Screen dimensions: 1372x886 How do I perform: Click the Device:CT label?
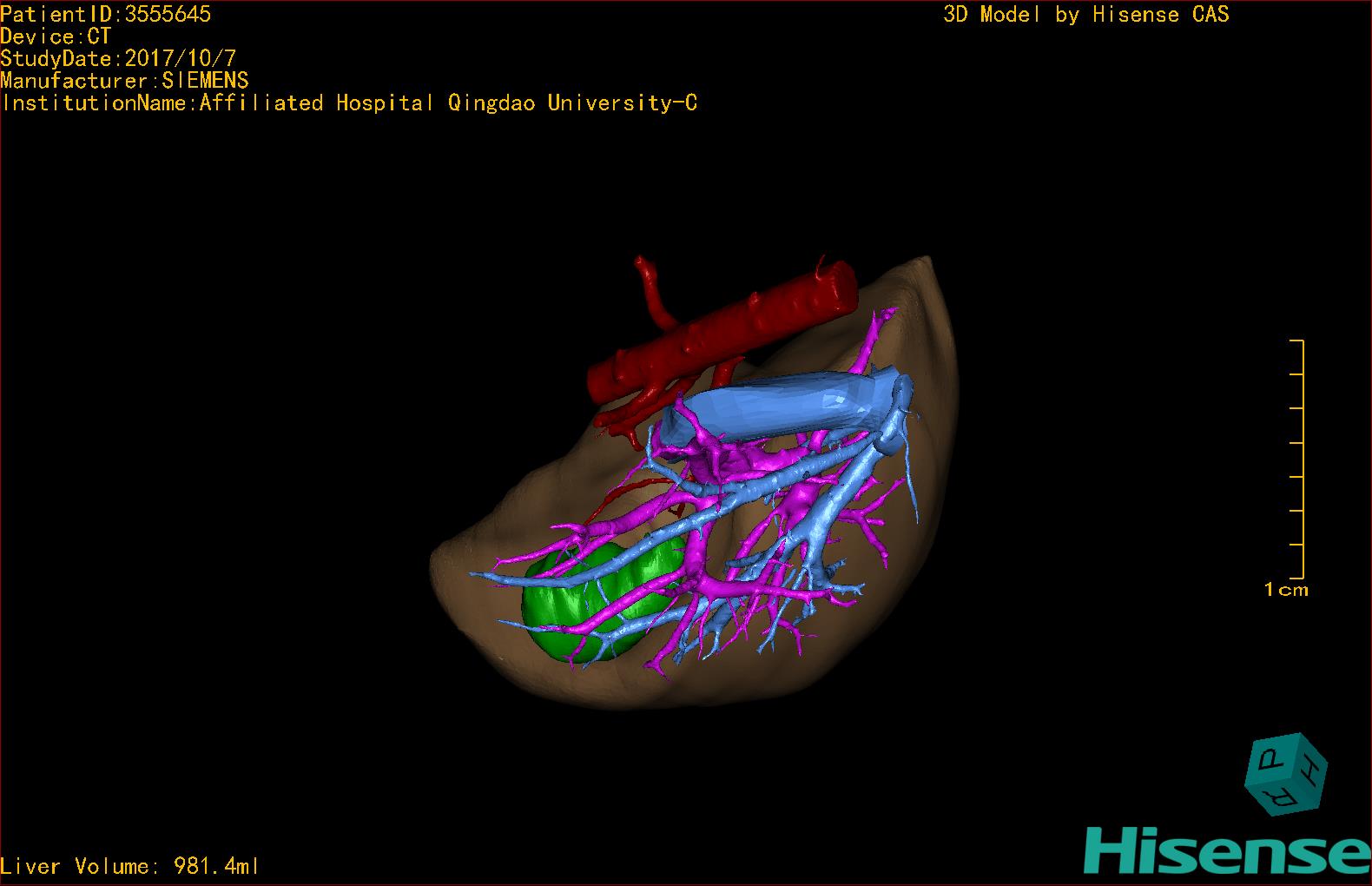click(56, 36)
